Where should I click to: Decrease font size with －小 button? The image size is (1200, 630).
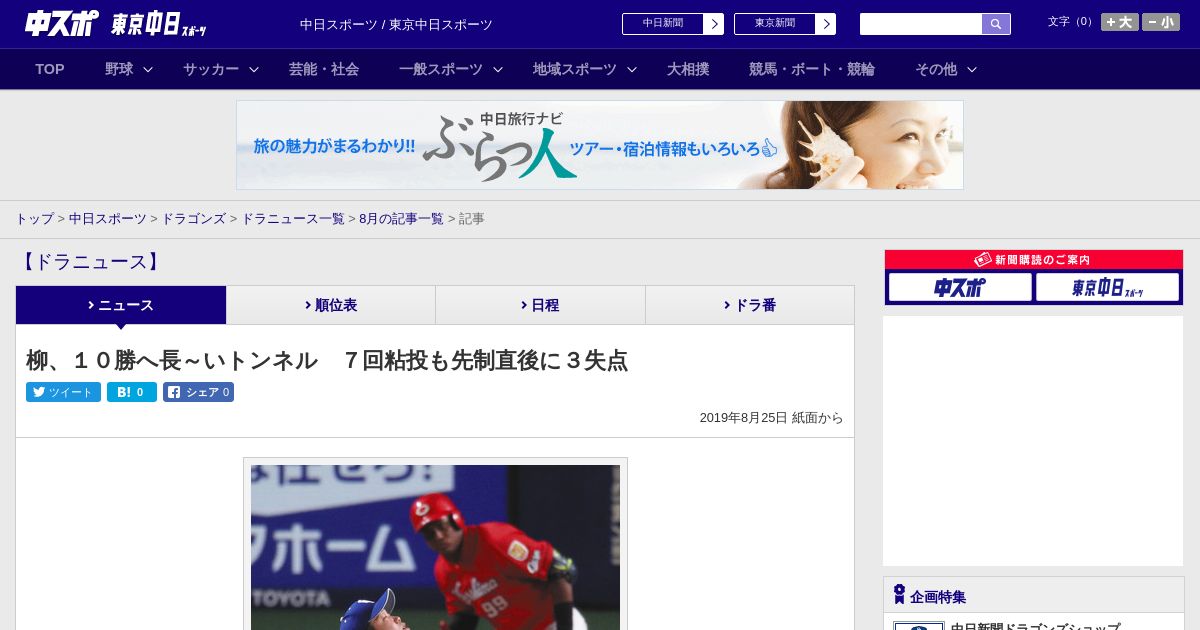(x=1161, y=22)
